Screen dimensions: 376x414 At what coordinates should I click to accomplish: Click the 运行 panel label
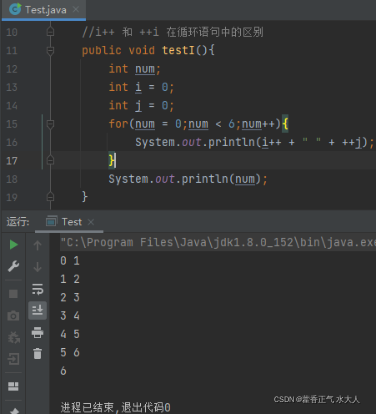pyautogui.click(x=18, y=222)
